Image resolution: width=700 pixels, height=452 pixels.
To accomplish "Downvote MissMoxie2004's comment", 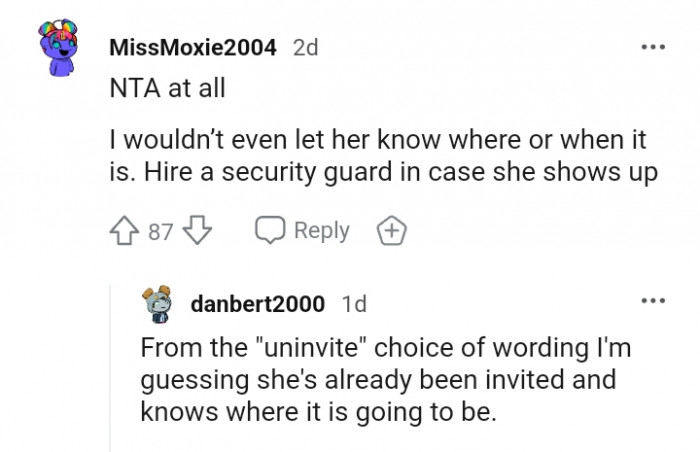I will click(x=196, y=231).
